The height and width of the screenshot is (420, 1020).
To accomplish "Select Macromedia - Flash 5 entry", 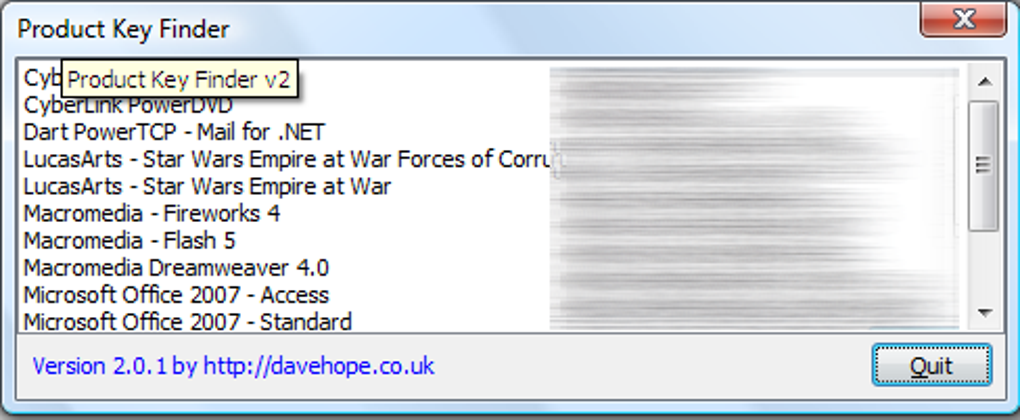I will pyautogui.click(x=129, y=241).
